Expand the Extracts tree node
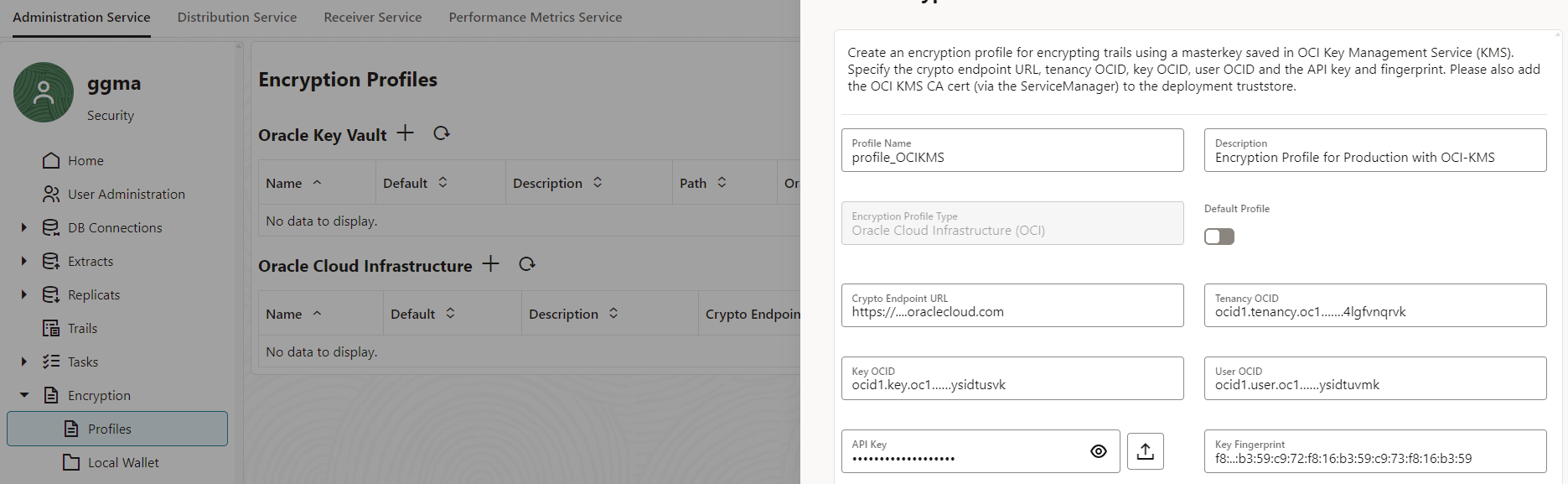1568x484 pixels. point(24,261)
